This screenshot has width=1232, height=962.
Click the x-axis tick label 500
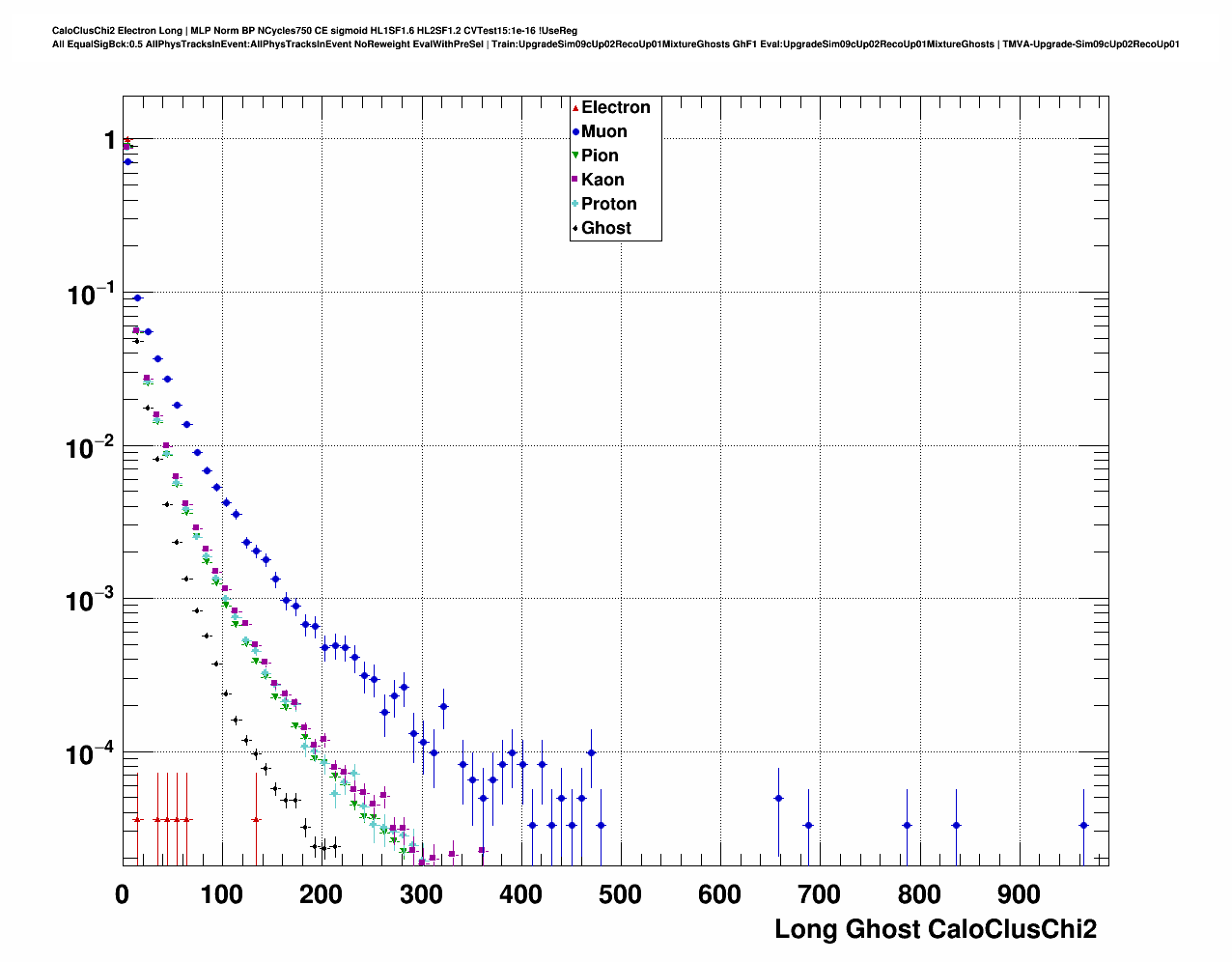[x=620, y=894]
